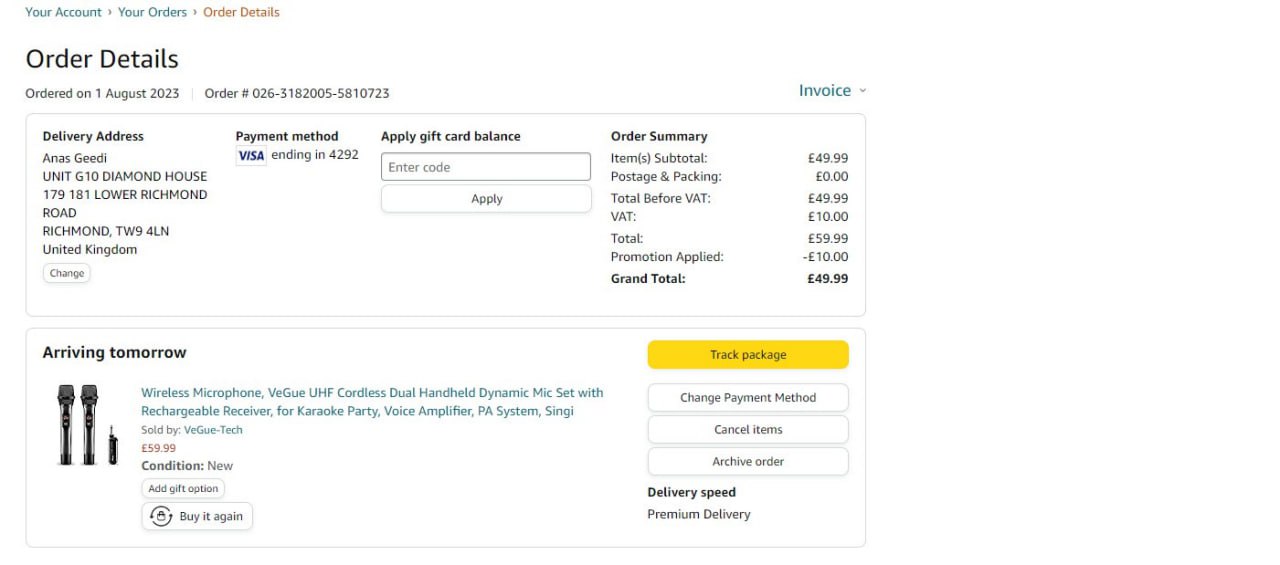Open the Invoice menu link

pyautogui.click(x=824, y=91)
